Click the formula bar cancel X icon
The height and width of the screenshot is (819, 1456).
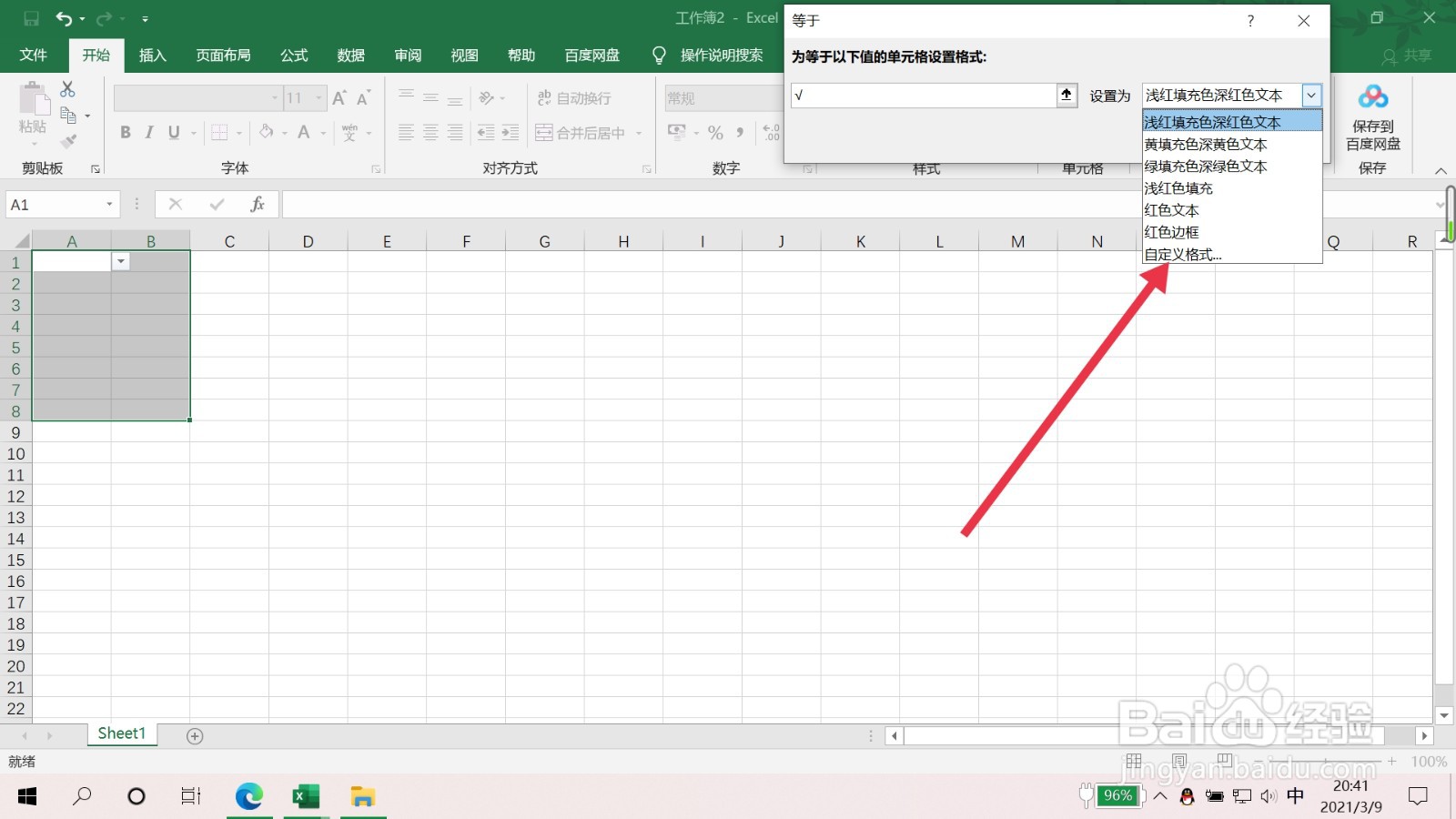[176, 205]
